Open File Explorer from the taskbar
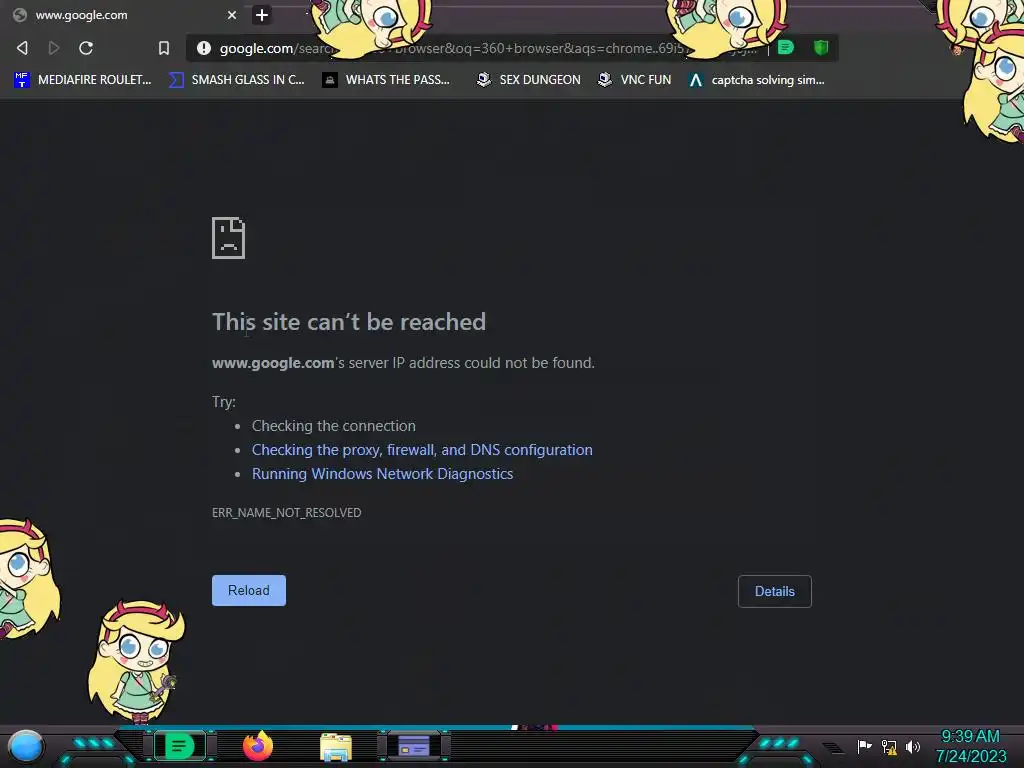The image size is (1024, 768). [336, 747]
